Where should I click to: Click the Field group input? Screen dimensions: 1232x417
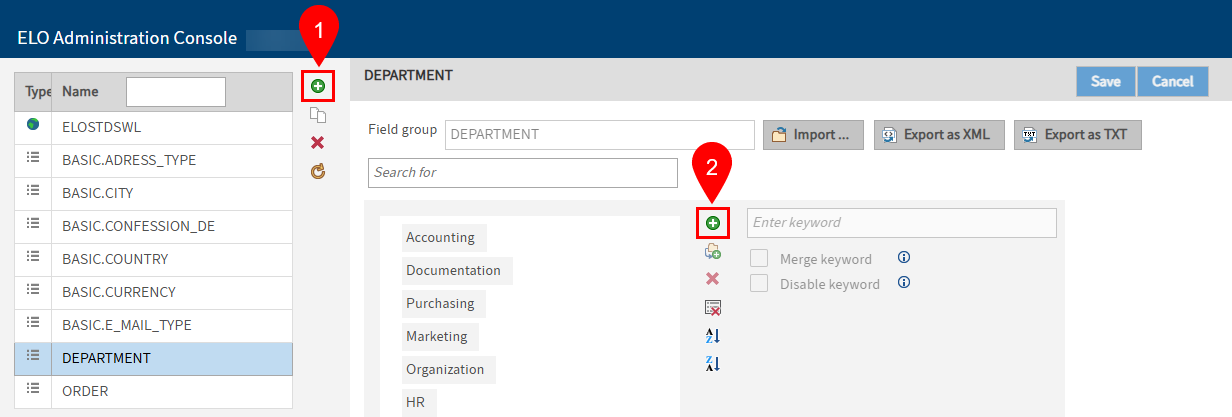pos(600,134)
